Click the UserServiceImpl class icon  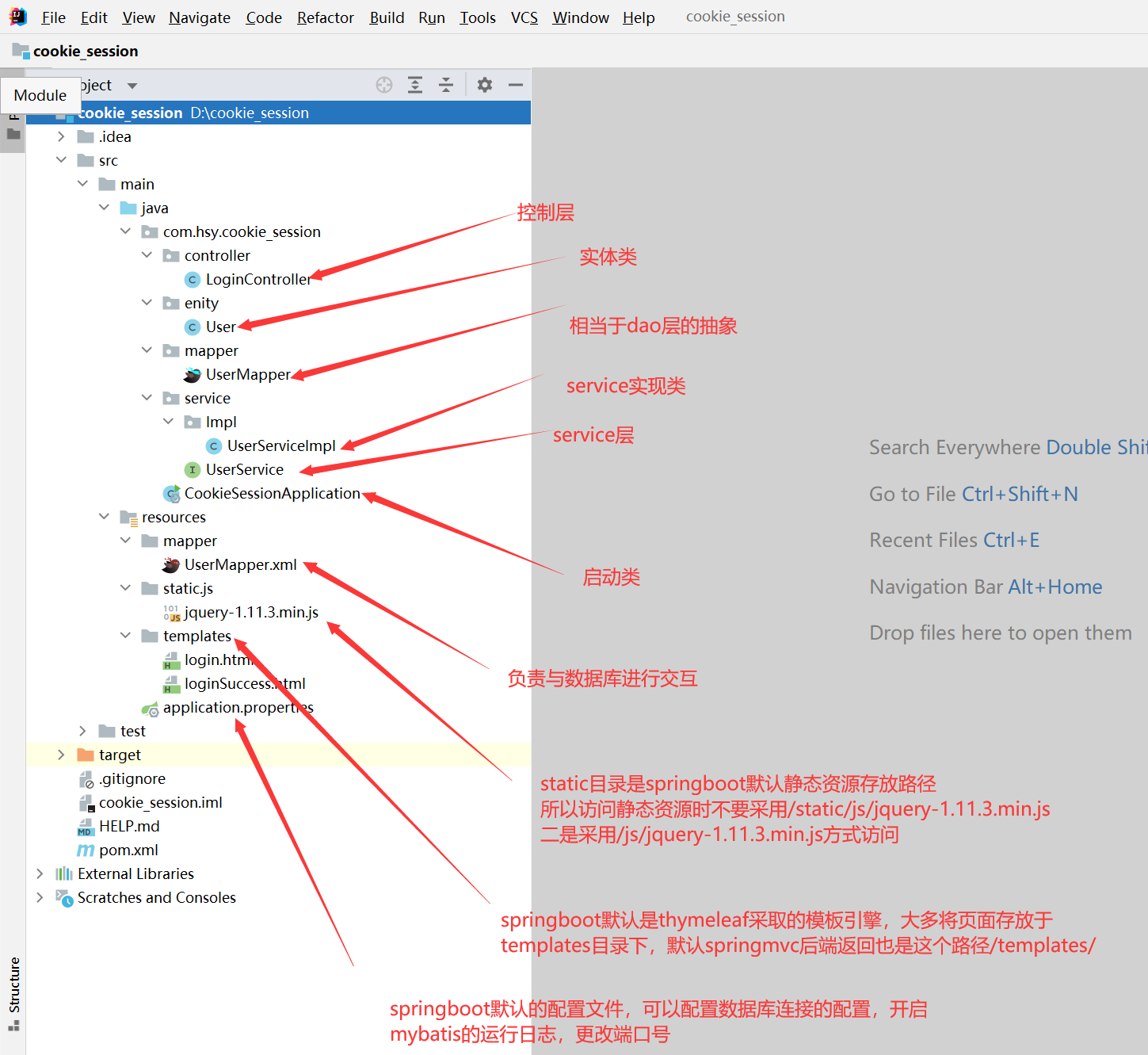point(213,445)
